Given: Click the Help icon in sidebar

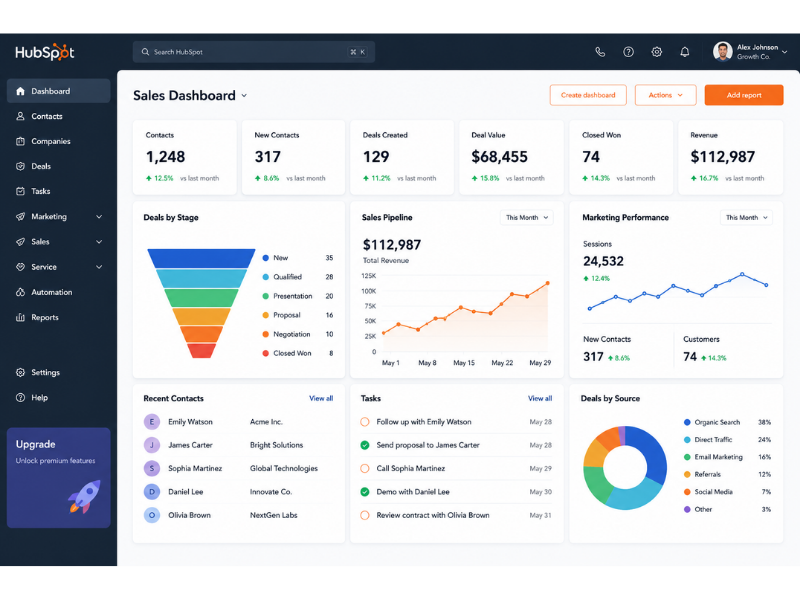Looking at the screenshot, I should (x=20, y=397).
